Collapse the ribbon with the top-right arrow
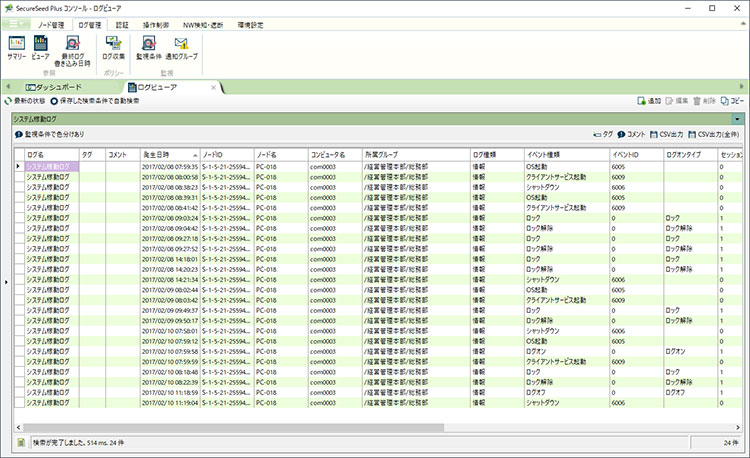750x458 pixels. (742, 23)
